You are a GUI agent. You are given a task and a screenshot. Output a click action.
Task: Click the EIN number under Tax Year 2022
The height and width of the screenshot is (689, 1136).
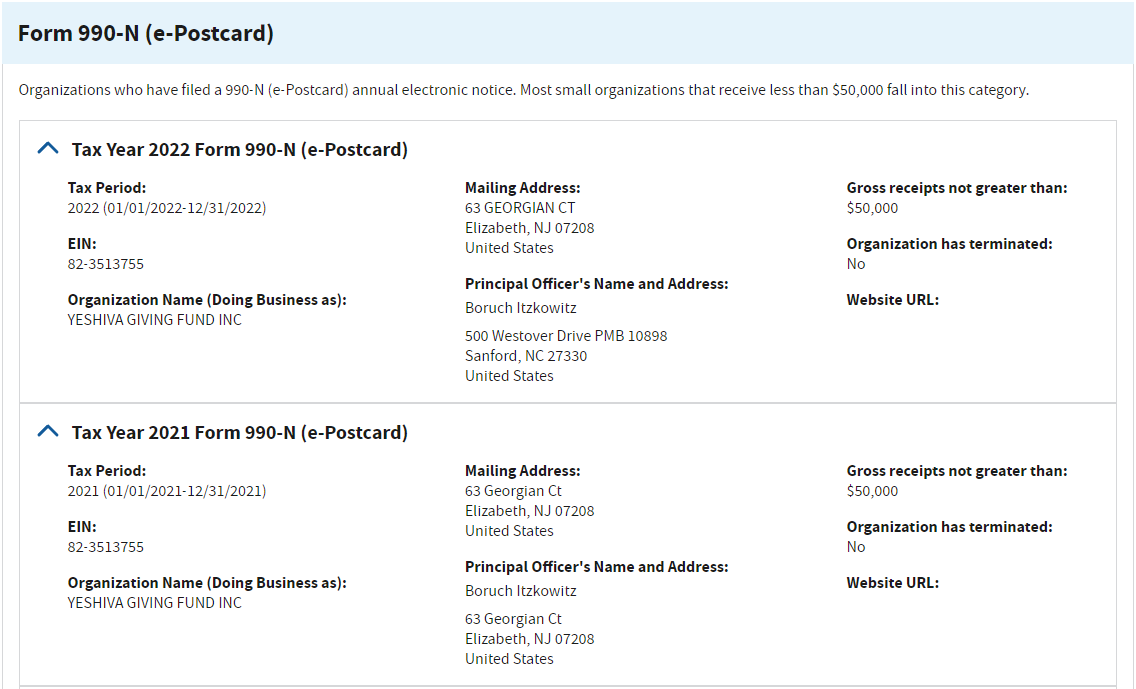pyautogui.click(x=105, y=264)
